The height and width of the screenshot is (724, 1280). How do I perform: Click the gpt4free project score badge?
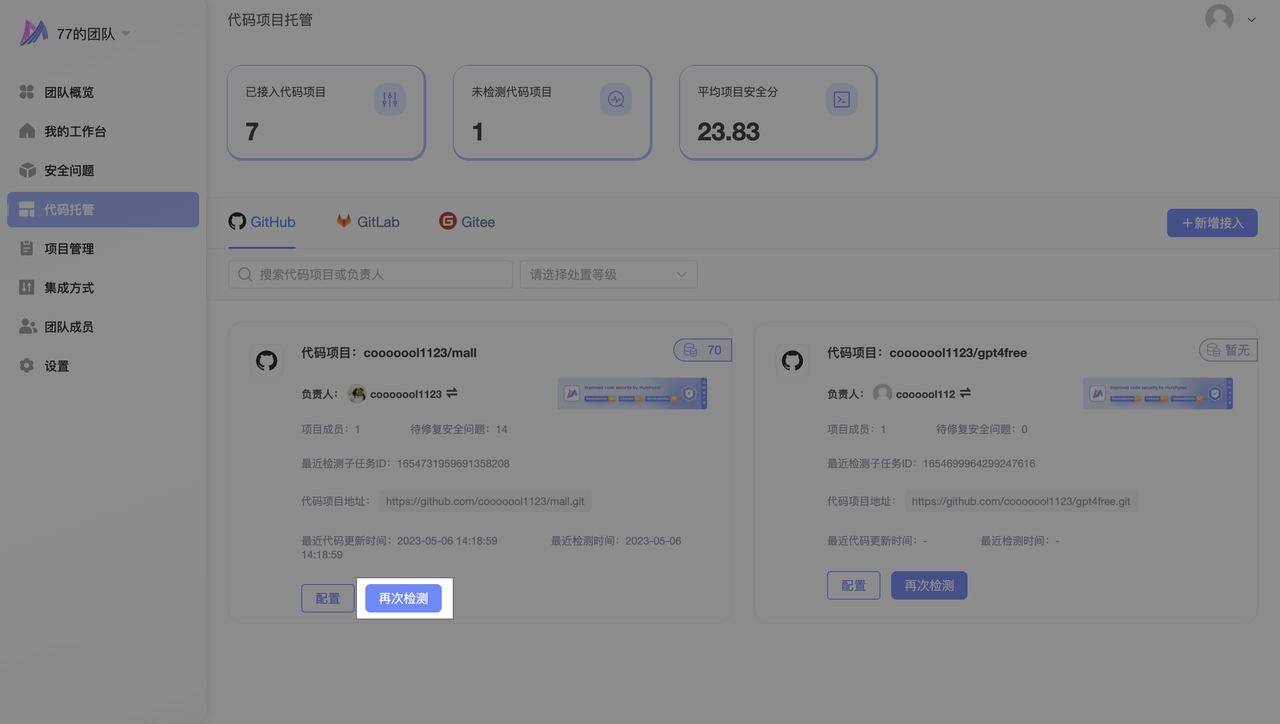[1228, 350]
